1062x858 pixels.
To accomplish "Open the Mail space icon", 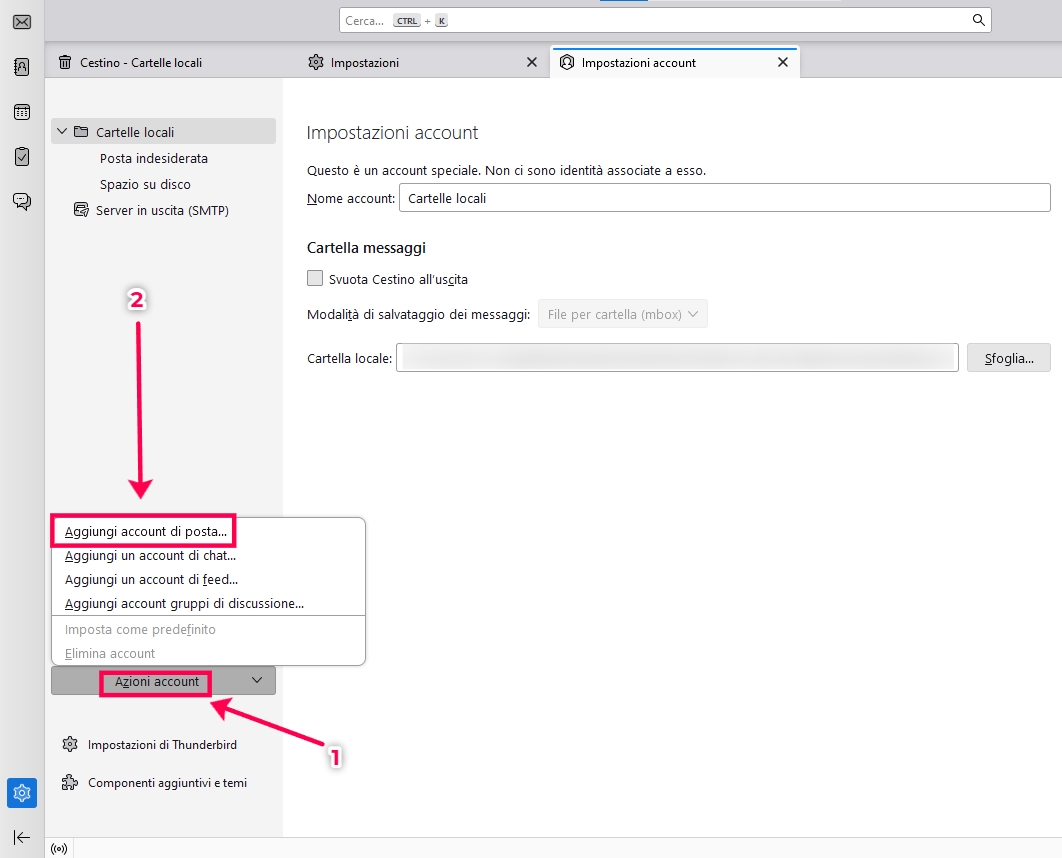I will coord(22,22).
